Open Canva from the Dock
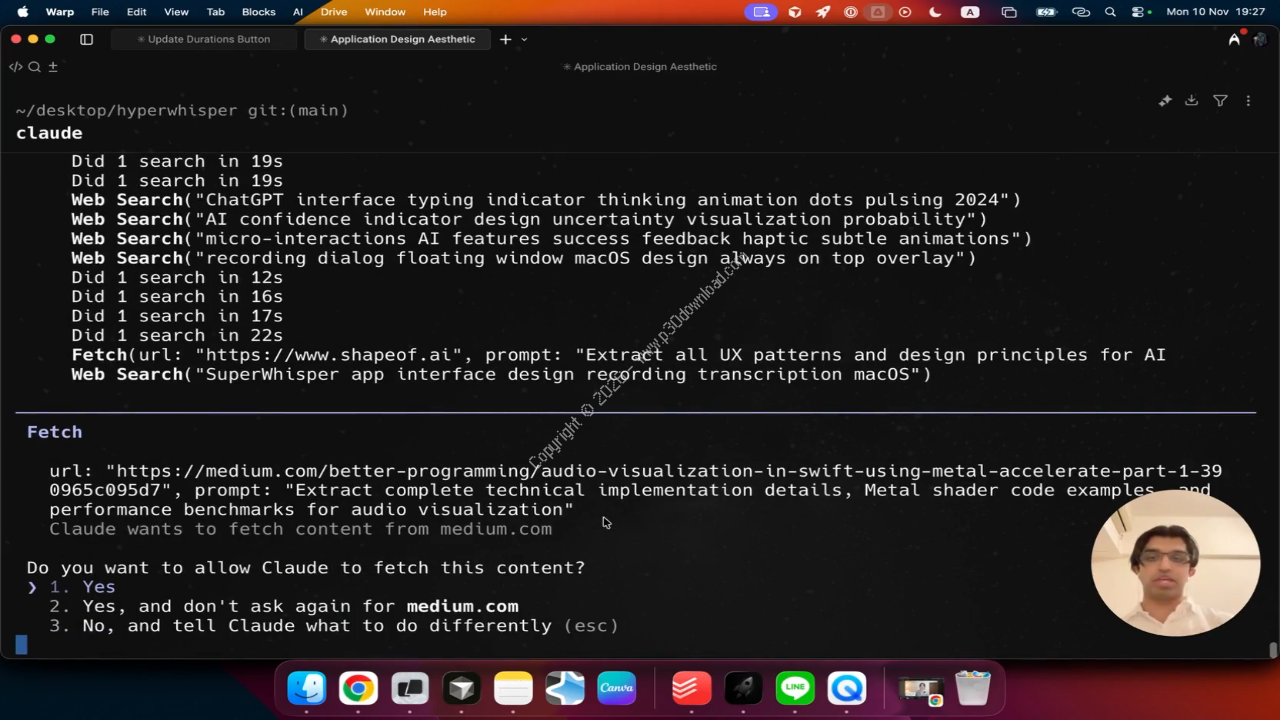The image size is (1280, 720). (x=616, y=688)
